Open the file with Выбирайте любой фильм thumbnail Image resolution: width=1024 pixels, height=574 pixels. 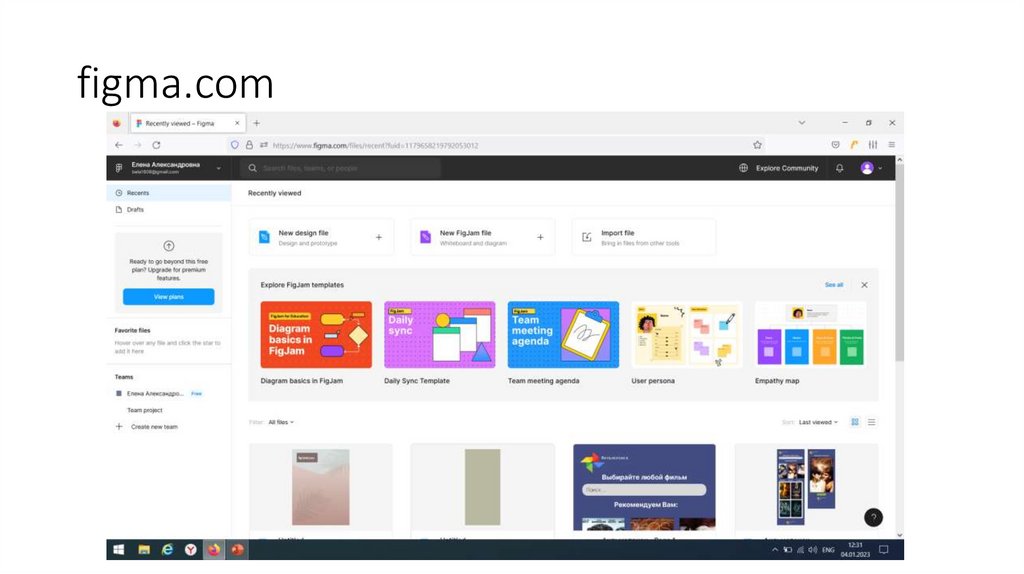pyautogui.click(x=644, y=487)
